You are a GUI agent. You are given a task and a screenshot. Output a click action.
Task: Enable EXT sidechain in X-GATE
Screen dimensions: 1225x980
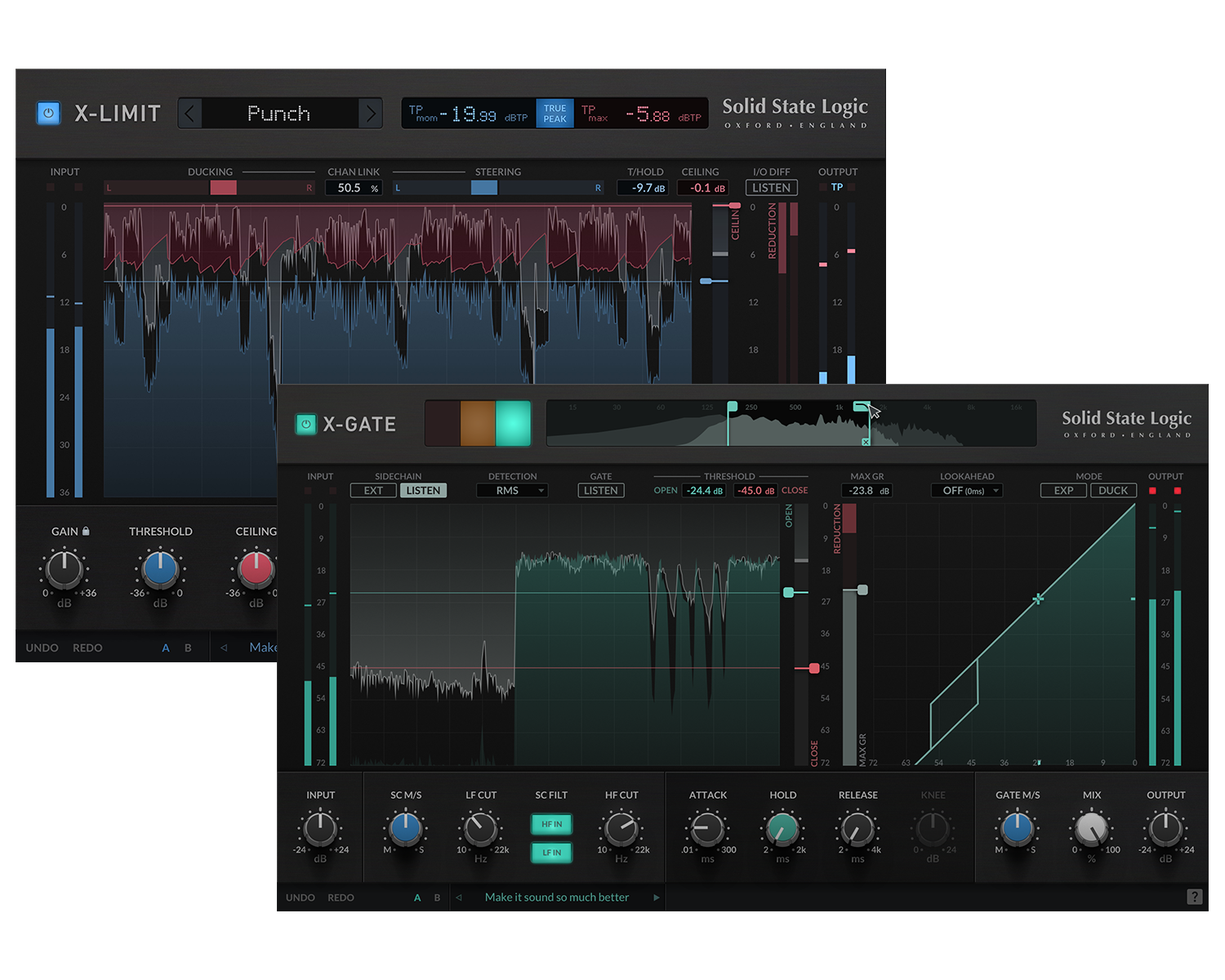373,490
